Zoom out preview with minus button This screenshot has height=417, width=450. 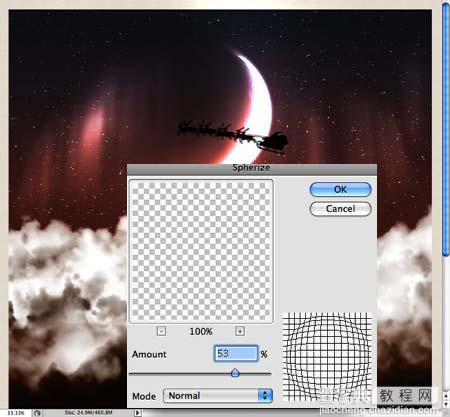pyautogui.click(x=161, y=331)
